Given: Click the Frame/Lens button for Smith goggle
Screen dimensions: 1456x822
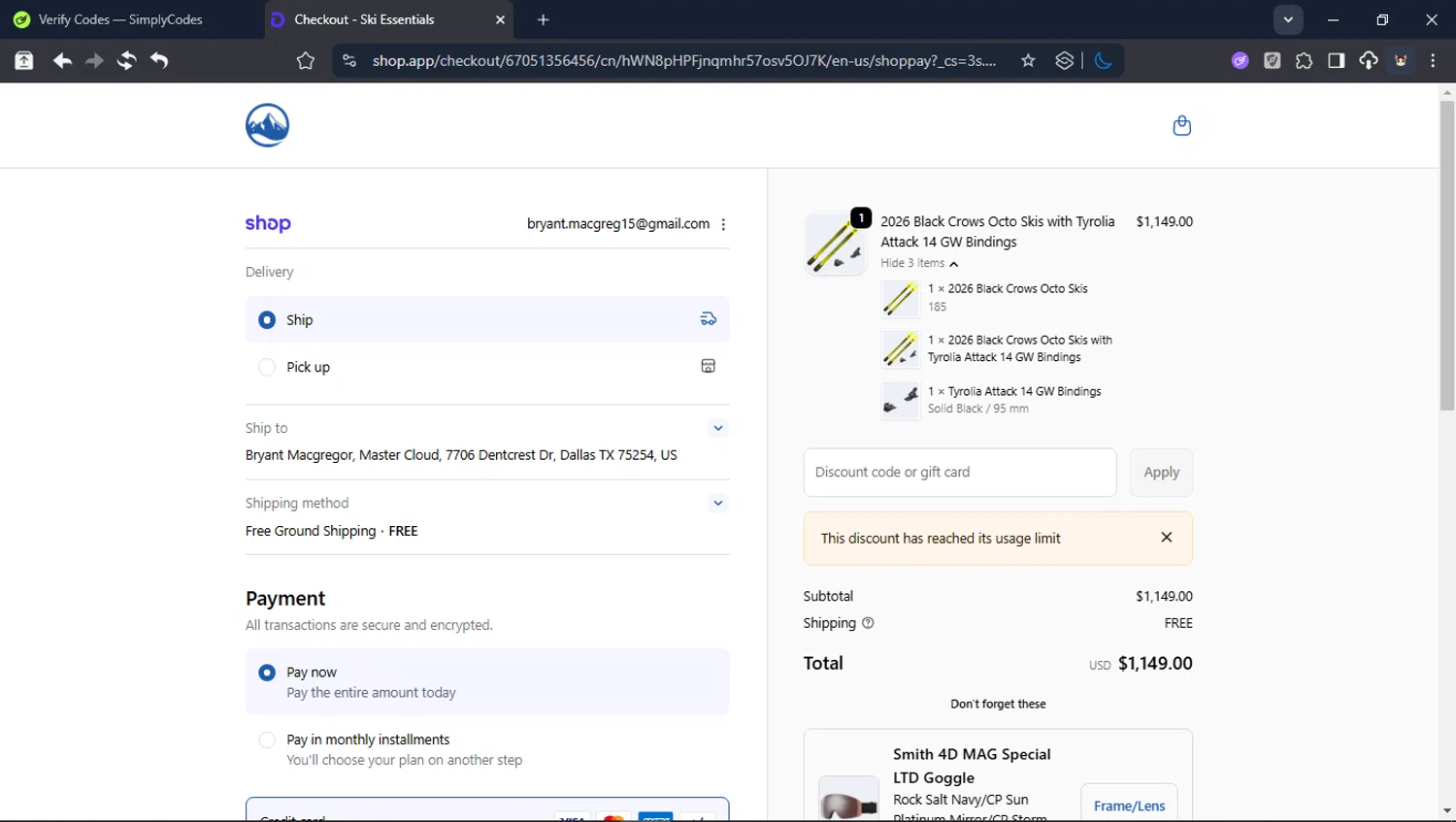Looking at the screenshot, I should coord(1128,806).
